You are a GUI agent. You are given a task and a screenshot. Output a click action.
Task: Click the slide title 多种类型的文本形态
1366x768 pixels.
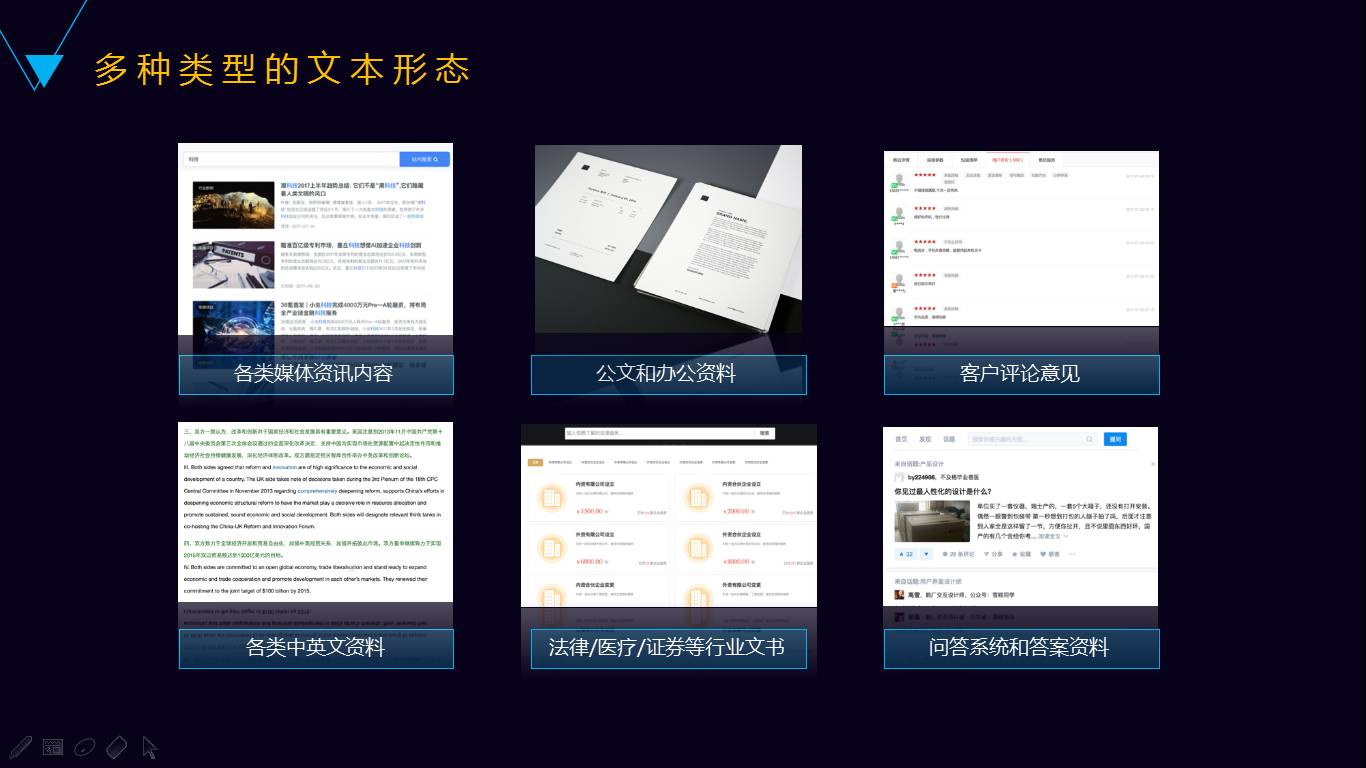click(282, 70)
